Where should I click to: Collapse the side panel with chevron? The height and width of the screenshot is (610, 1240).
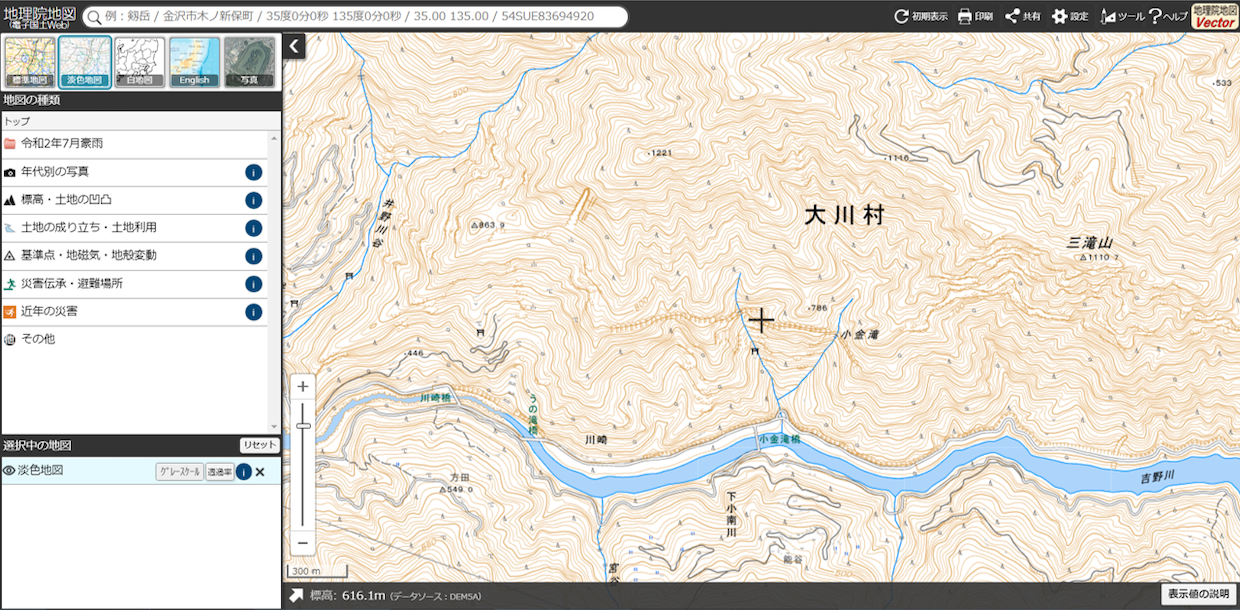pyautogui.click(x=294, y=46)
